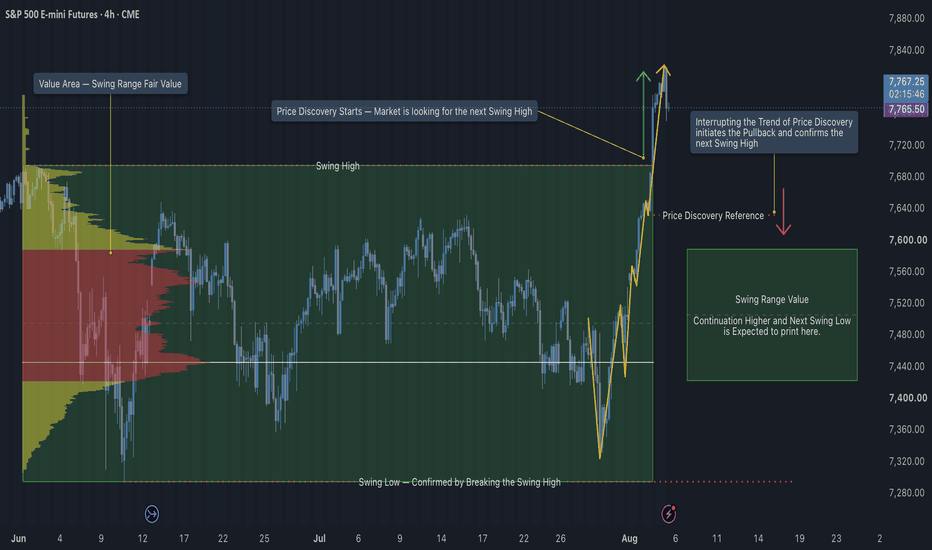Click the 7,440.00 price scale value
Viewport: 932px width, 550px height.
(x=906, y=366)
